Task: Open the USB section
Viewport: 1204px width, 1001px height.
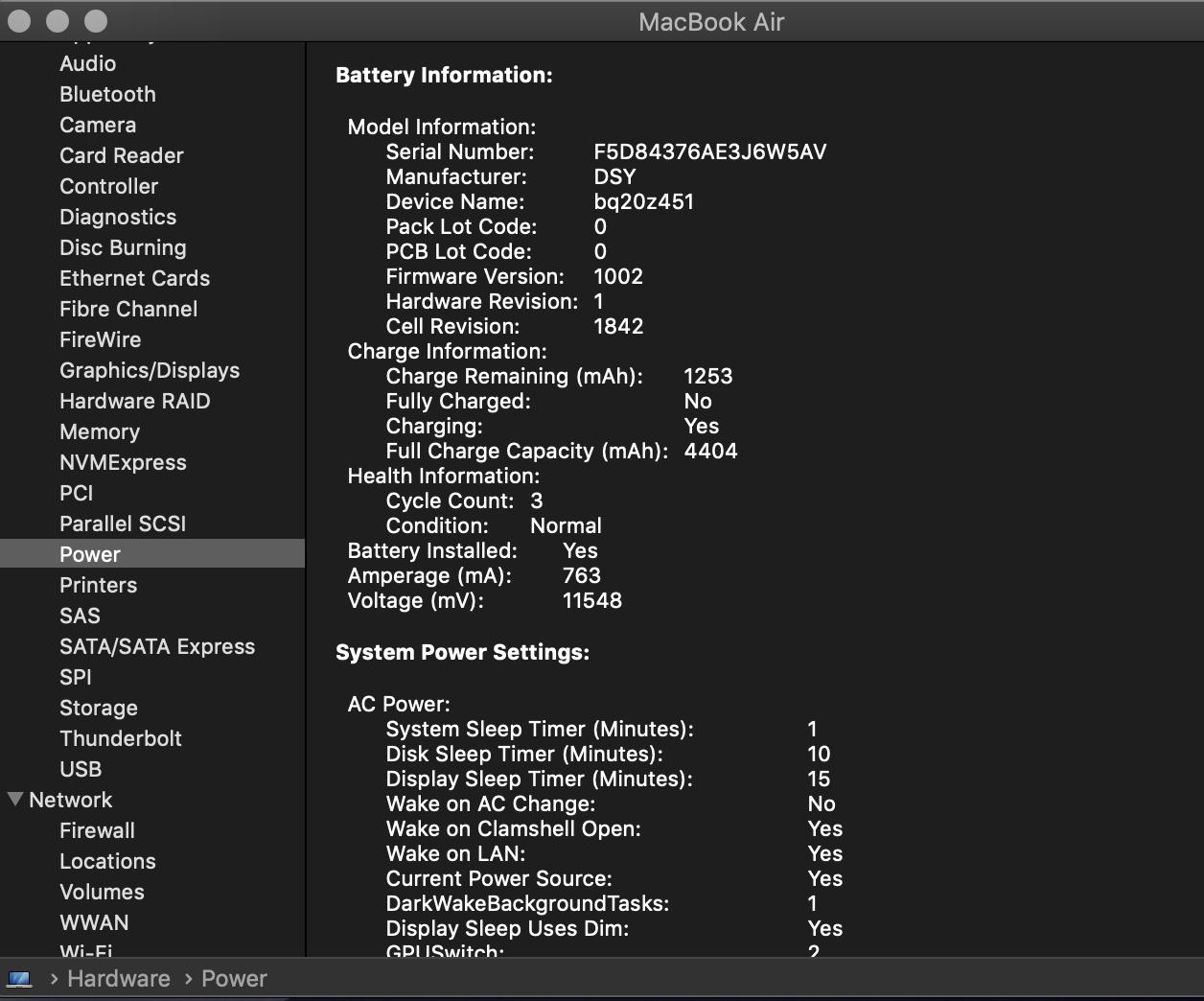Action: point(81,769)
